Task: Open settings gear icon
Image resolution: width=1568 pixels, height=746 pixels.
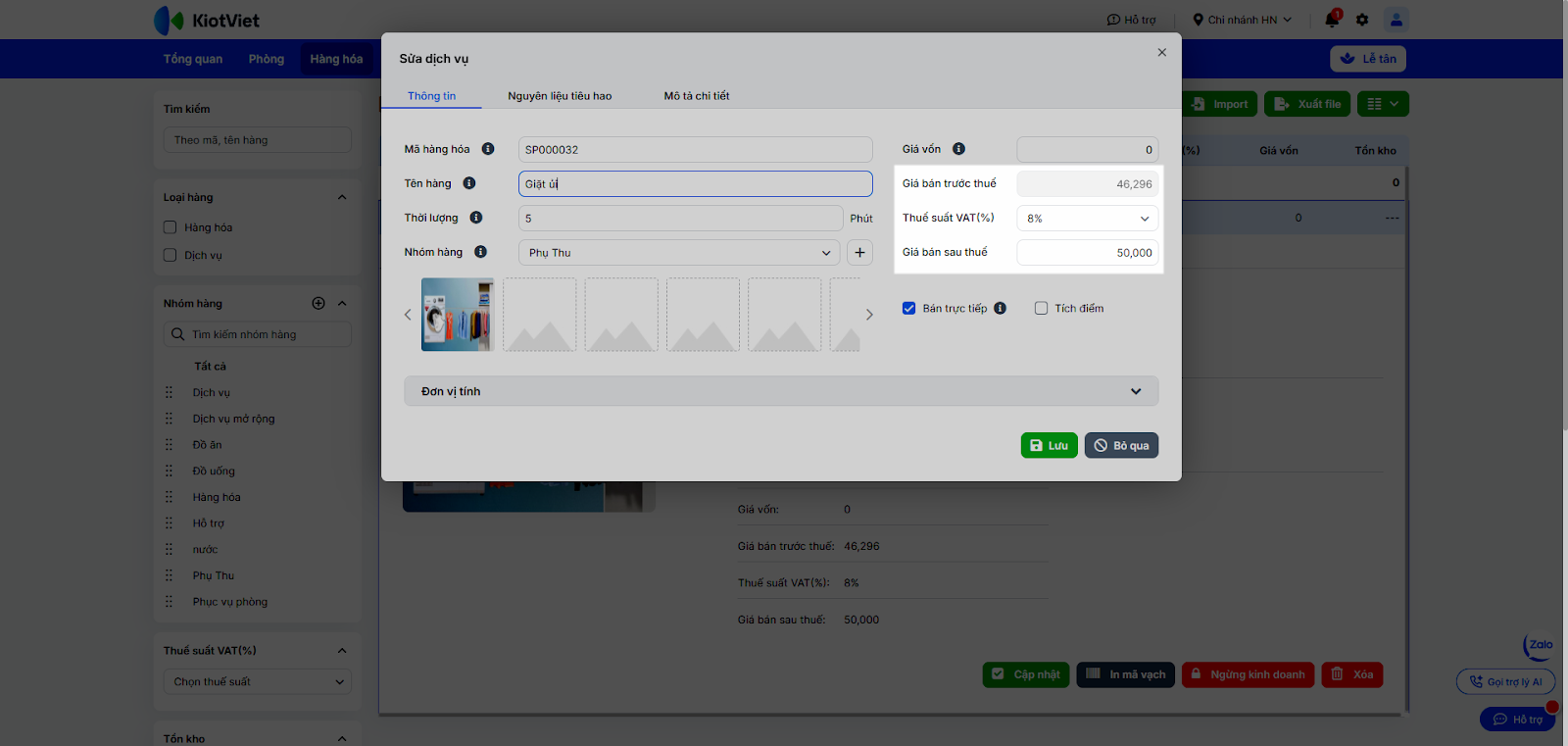Action: [1362, 20]
